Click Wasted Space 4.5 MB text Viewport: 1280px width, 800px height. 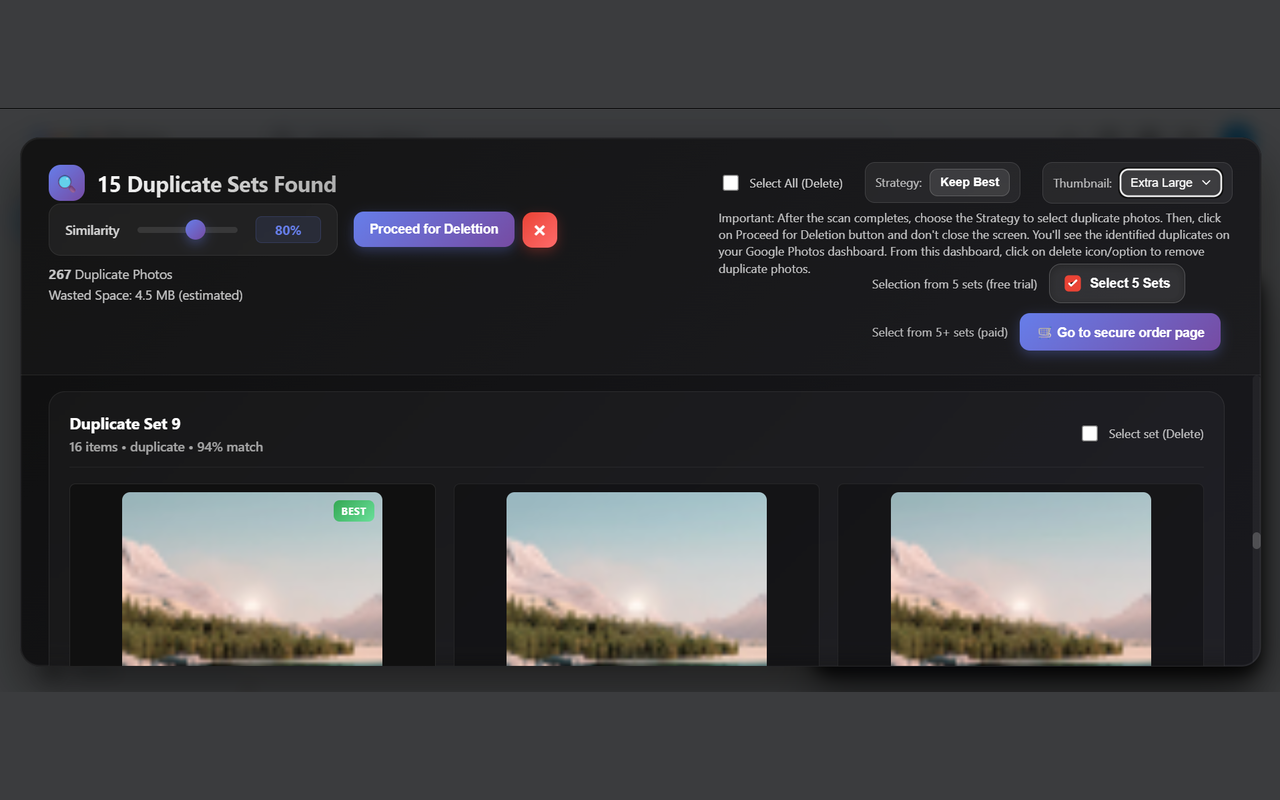(x=146, y=295)
